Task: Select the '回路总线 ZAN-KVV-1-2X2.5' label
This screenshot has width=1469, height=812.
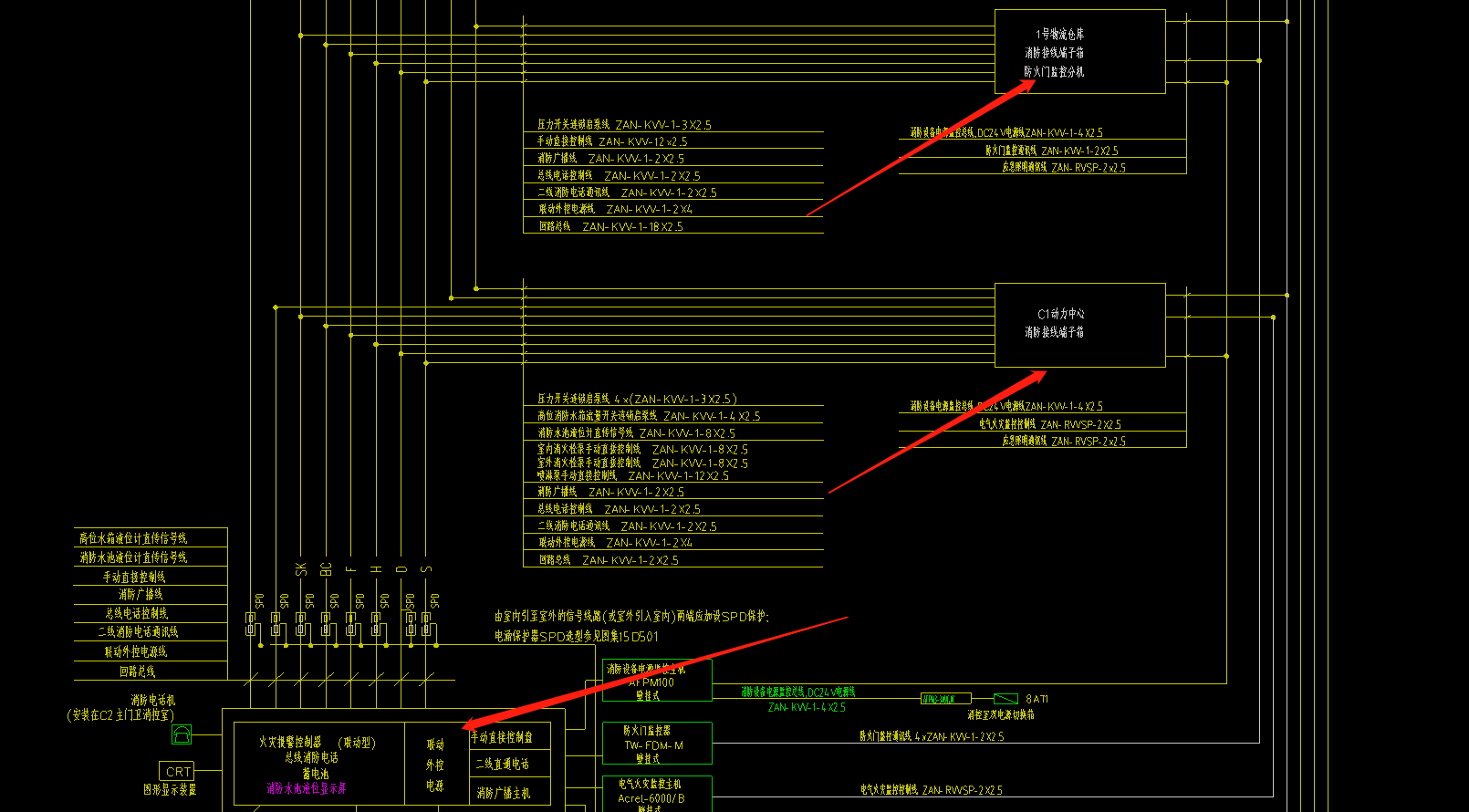Action: coord(608,560)
